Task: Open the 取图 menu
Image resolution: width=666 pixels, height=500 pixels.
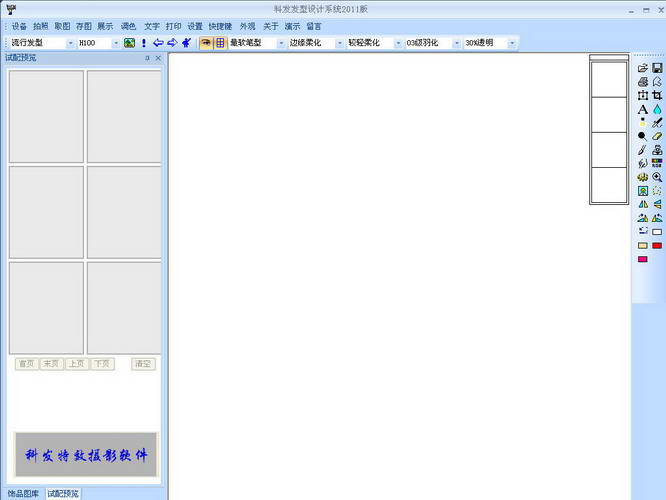Action: click(x=62, y=26)
